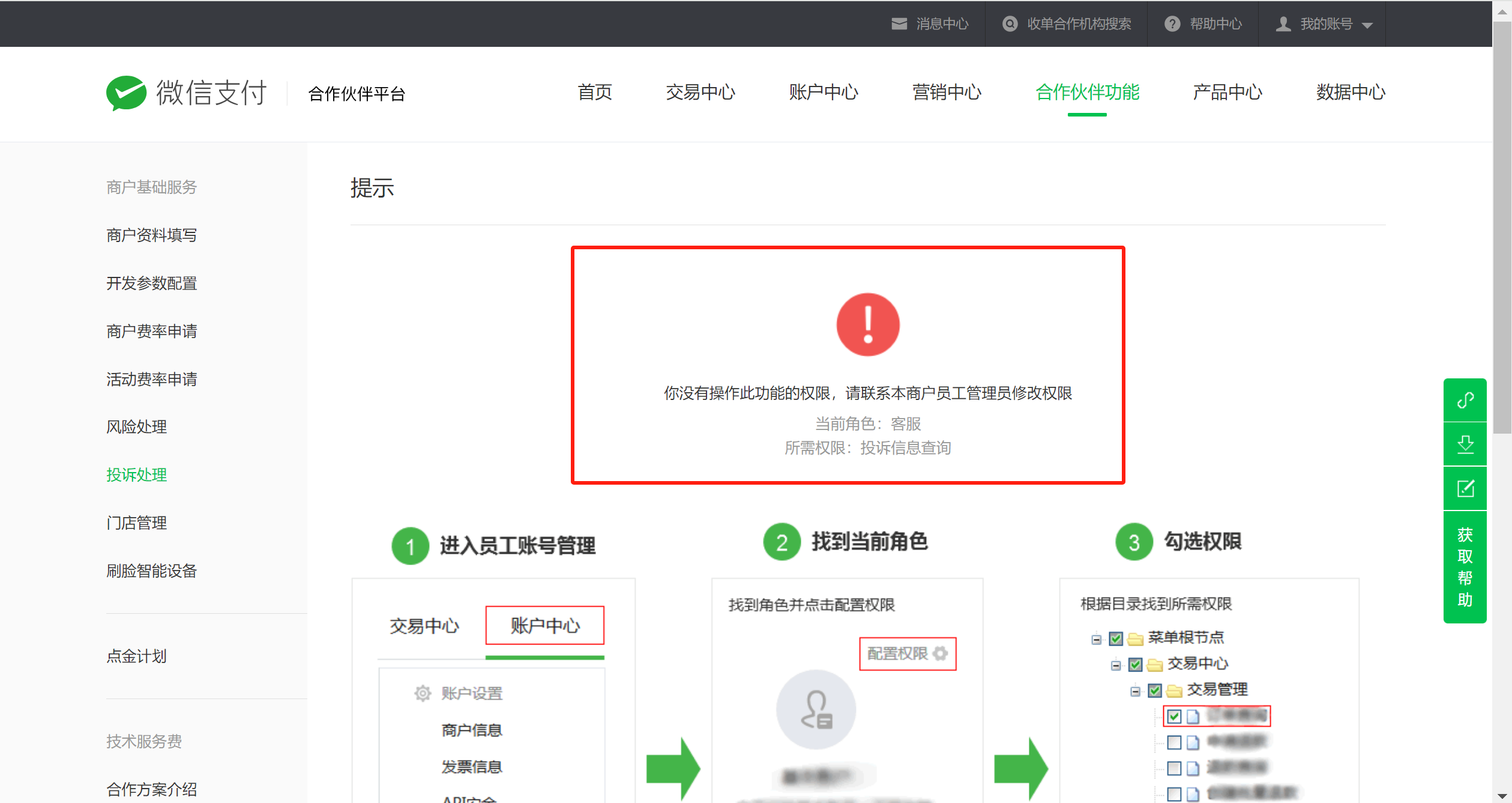Toggle the 菜单根节点 checkbox
The width and height of the screenshot is (1512, 803).
point(1115,638)
